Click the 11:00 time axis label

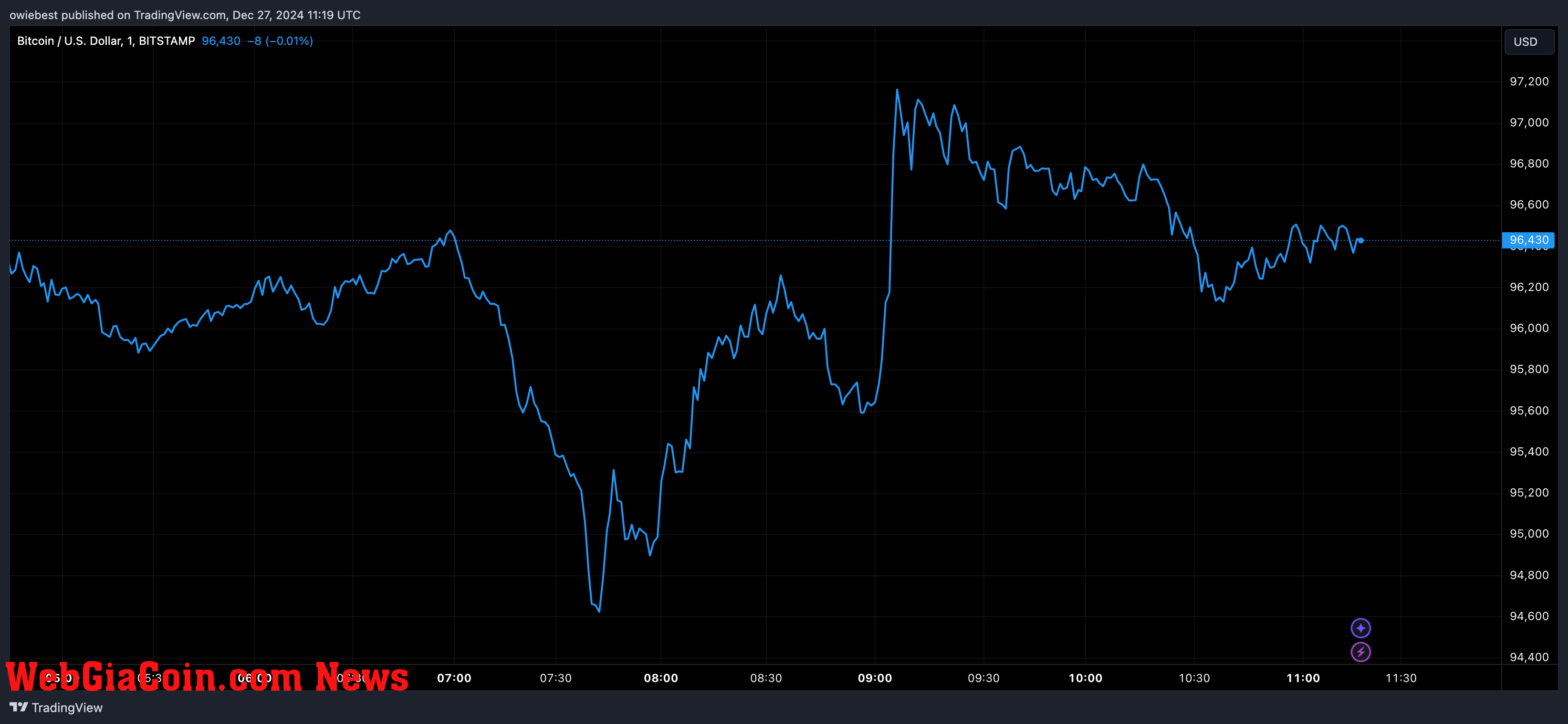[1303, 678]
